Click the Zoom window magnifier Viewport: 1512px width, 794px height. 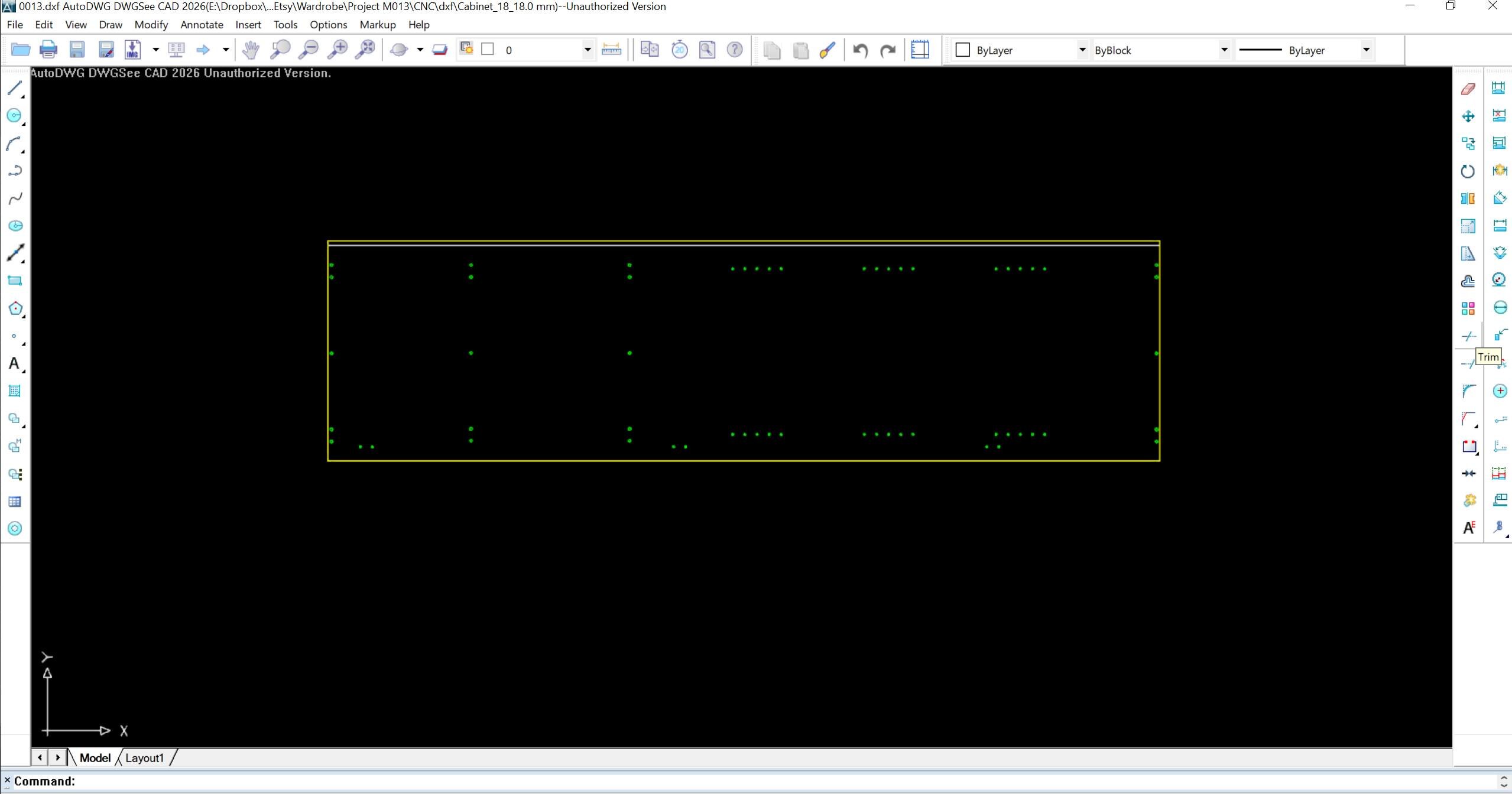click(x=280, y=50)
